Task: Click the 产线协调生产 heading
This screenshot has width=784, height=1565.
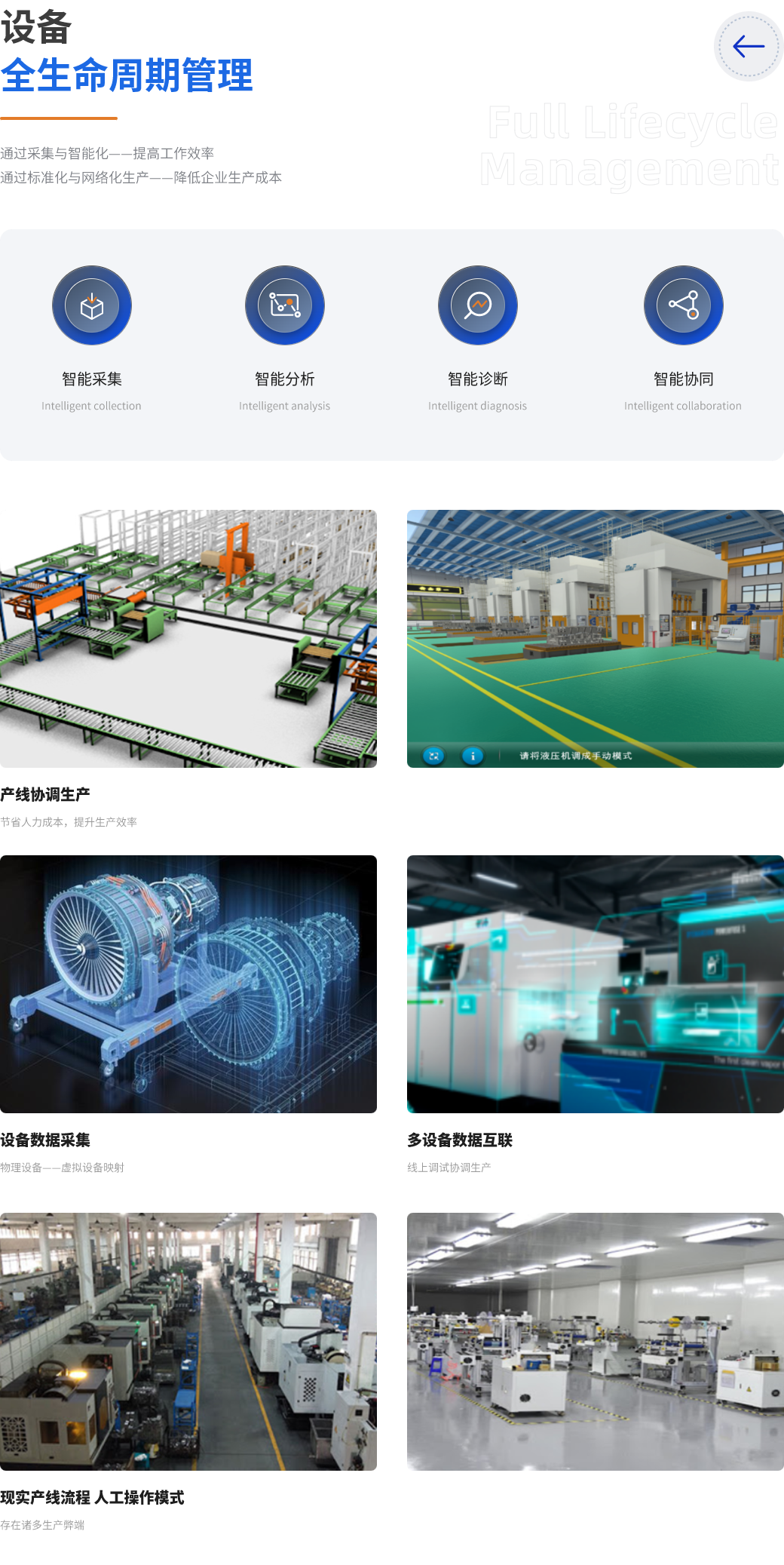Action: (45, 794)
